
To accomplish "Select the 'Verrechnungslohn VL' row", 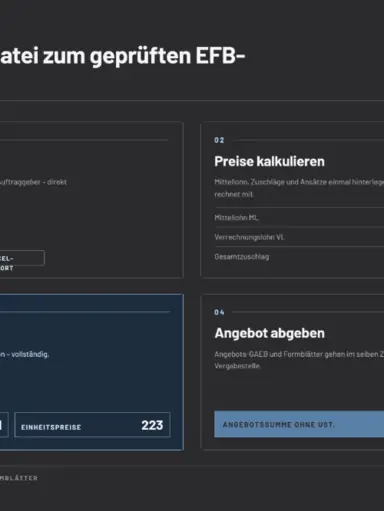I will coord(299,237).
